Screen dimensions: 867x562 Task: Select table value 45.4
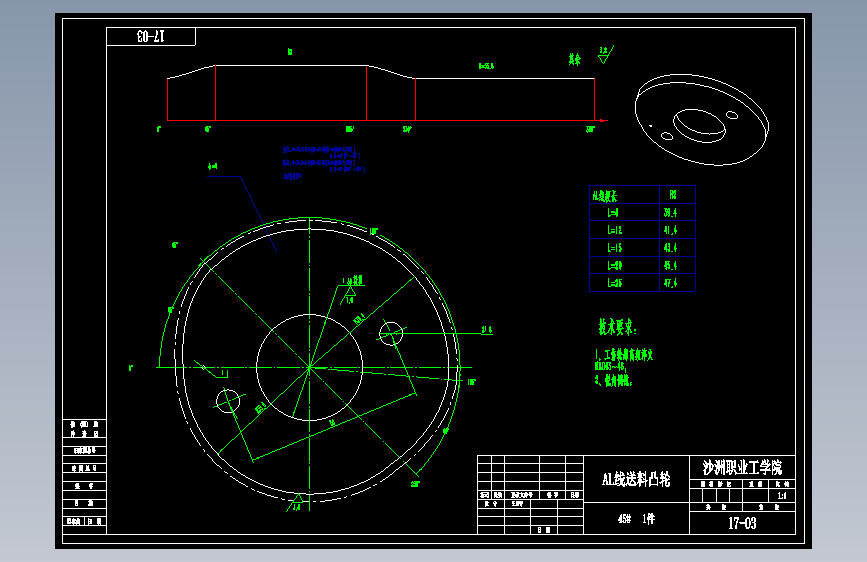coord(670,266)
